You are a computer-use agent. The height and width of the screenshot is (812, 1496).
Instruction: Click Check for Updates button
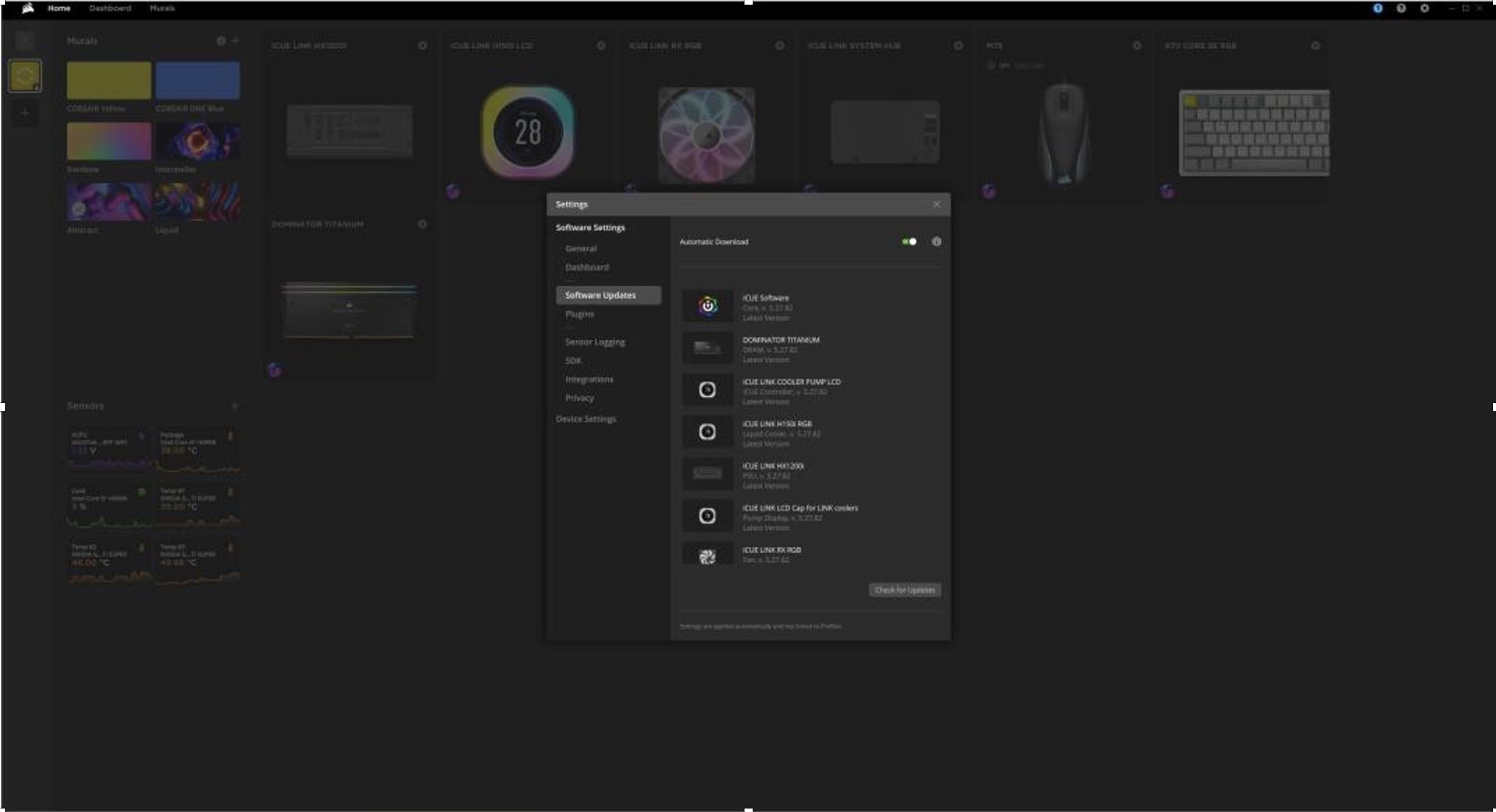click(904, 589)
